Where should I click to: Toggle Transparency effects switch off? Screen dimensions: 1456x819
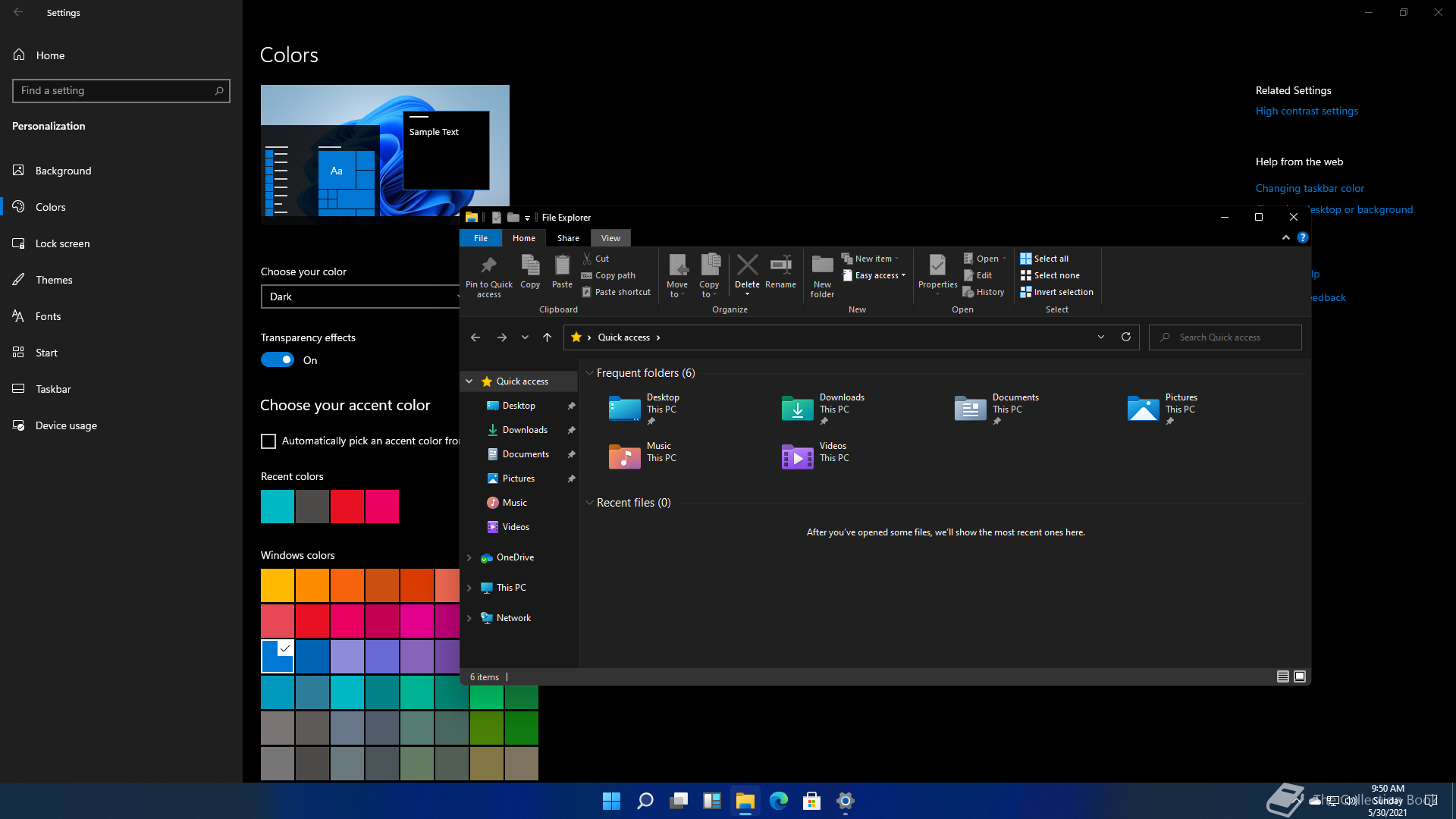[x=278, y=360]
